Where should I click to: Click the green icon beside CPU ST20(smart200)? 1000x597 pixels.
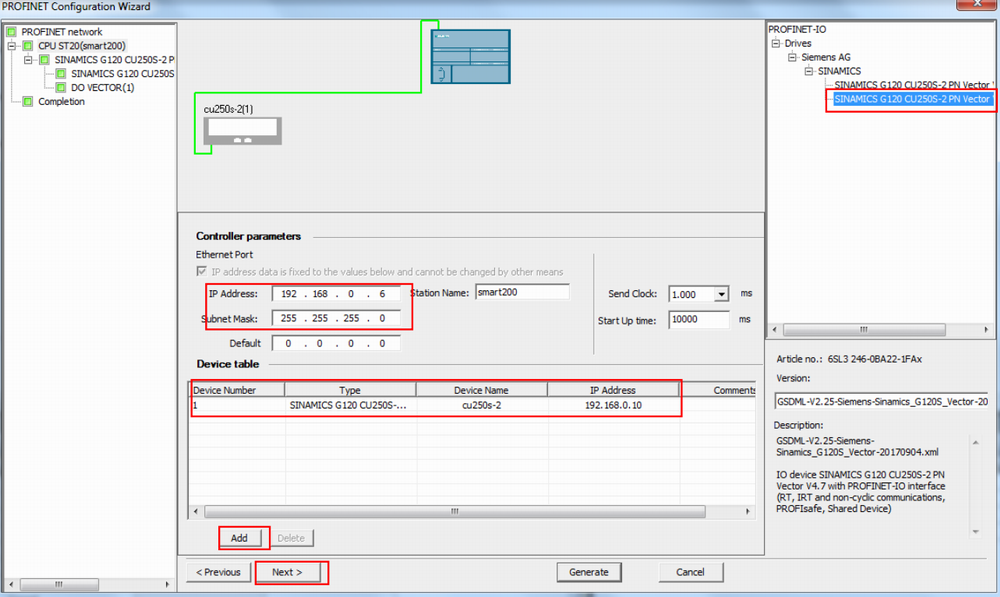tap(28, 46)
